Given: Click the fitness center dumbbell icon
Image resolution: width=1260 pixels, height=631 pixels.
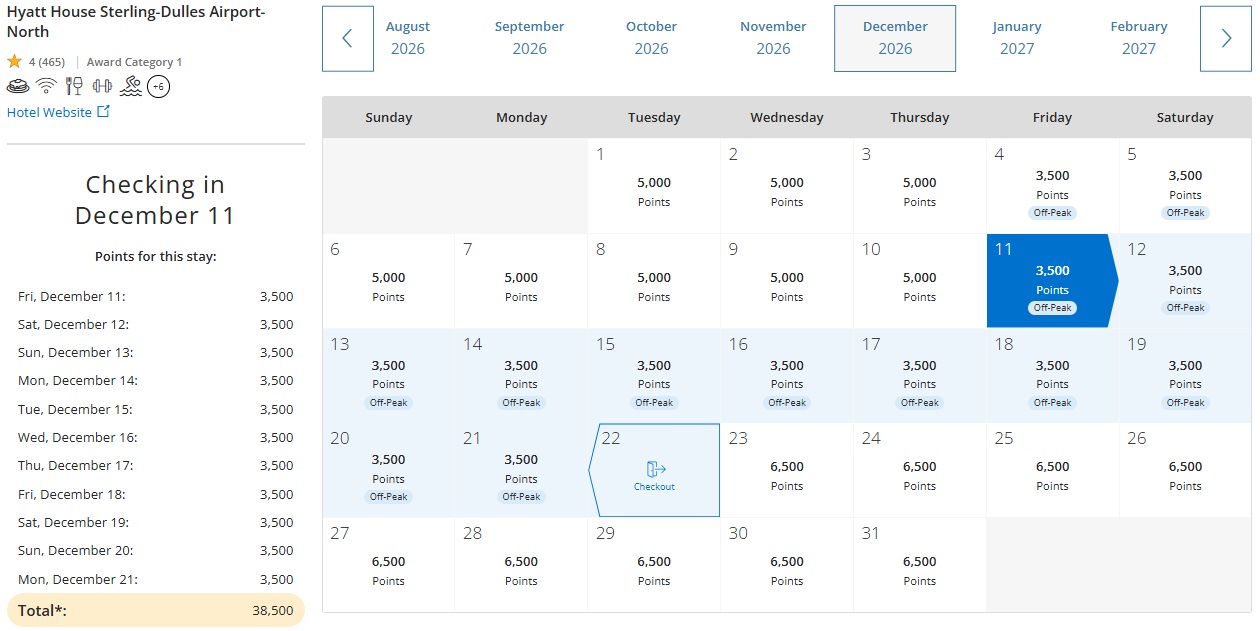Looking at the screenshot, I should [x=101, y=86].
